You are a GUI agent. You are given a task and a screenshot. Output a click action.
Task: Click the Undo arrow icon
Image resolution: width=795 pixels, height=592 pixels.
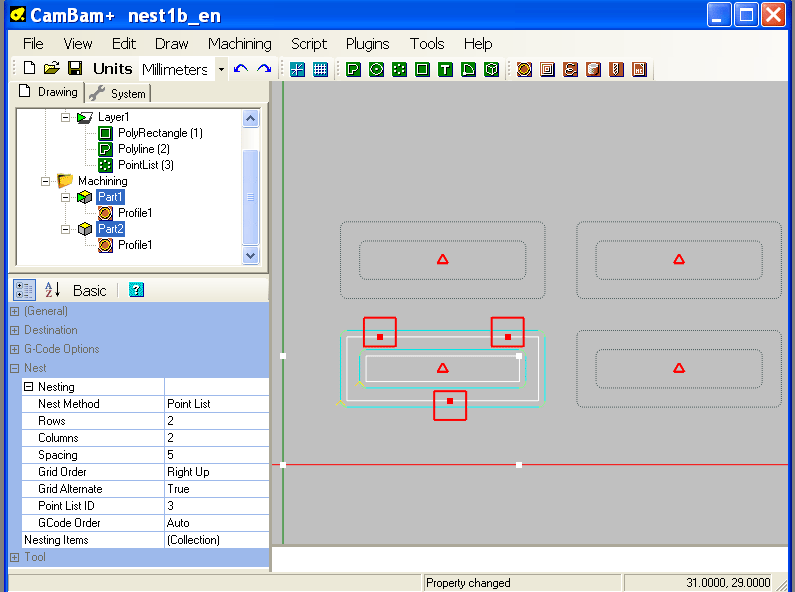point(240,69)
